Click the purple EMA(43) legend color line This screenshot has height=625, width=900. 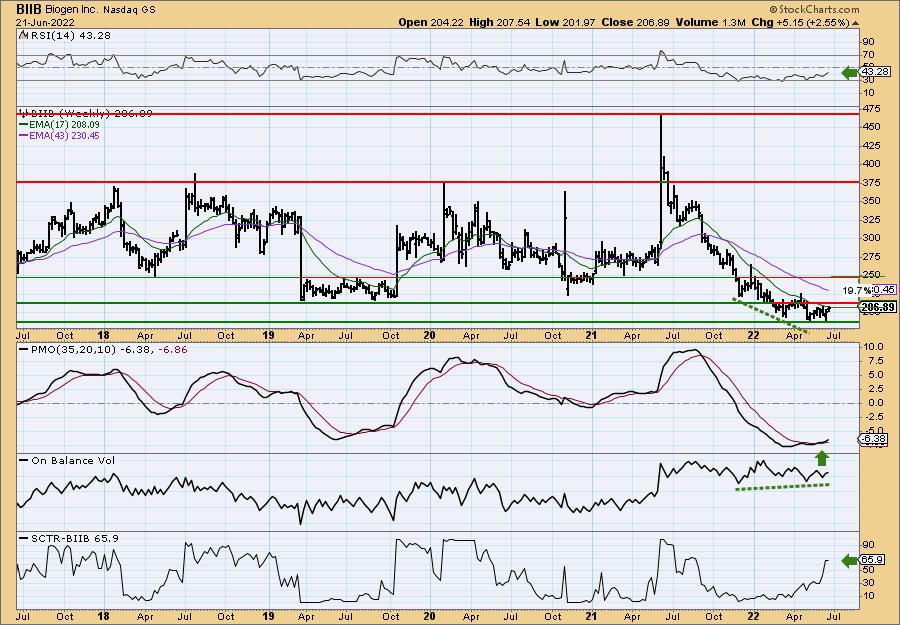(x=22, y=136)
